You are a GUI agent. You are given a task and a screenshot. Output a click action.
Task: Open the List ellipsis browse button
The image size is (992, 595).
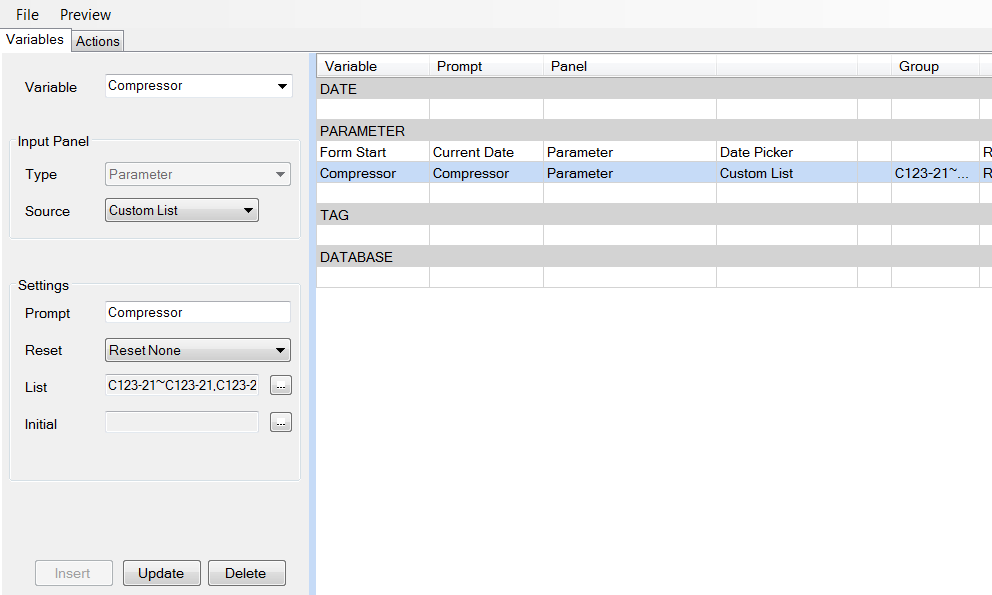point(281,385)
